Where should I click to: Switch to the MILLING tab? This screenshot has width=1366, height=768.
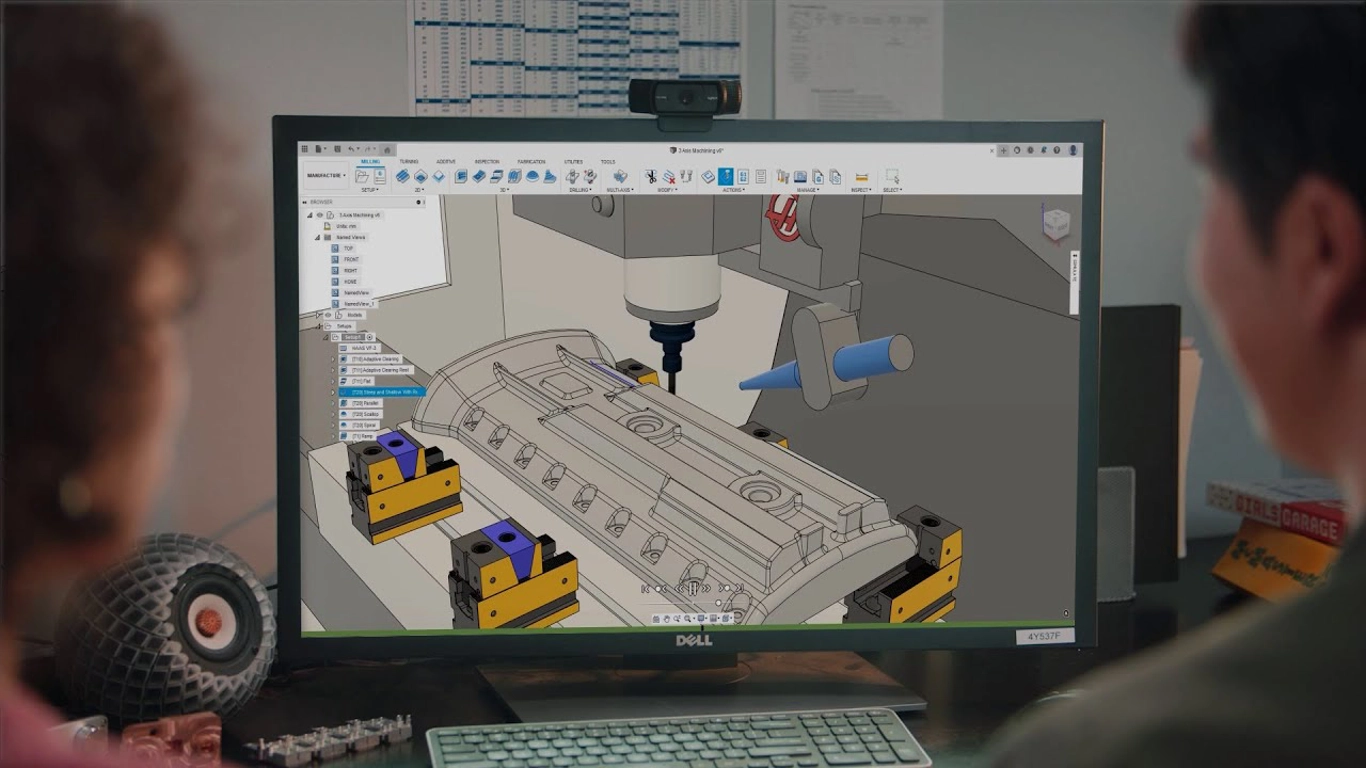click(x=370, y=161)
